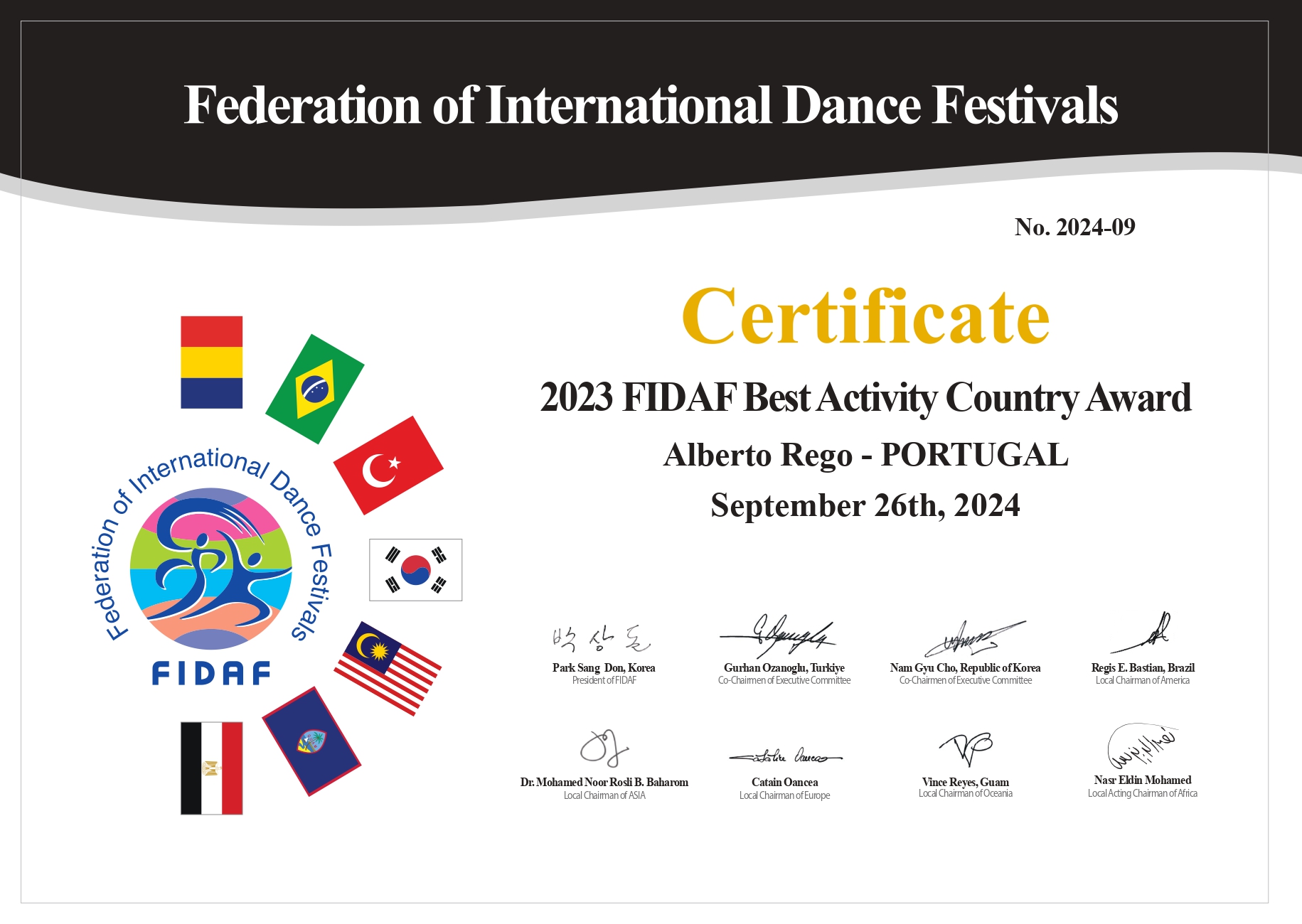This screenshot has height=924, width=1302.
Task: Select the title Local Chairman of Europe
Action: click(785, 795)
